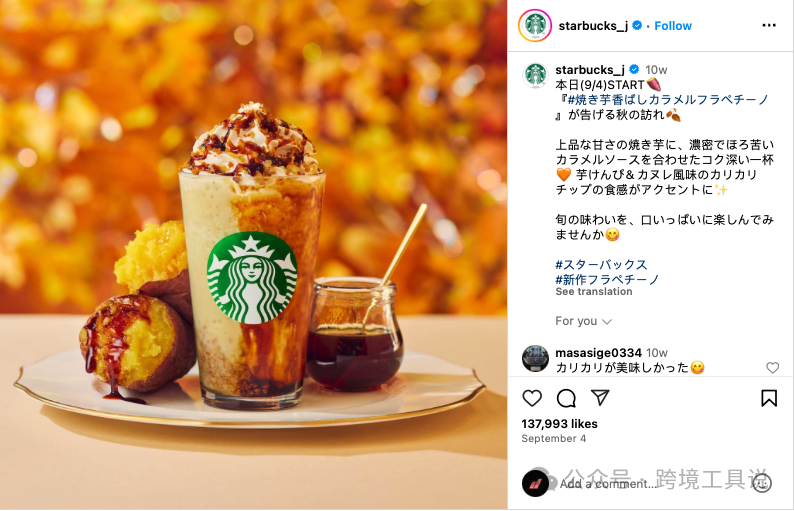Open the #新作フラペチーノ hashtag
This screenshot has width=794, height=511.
click(x=607, y=279)
